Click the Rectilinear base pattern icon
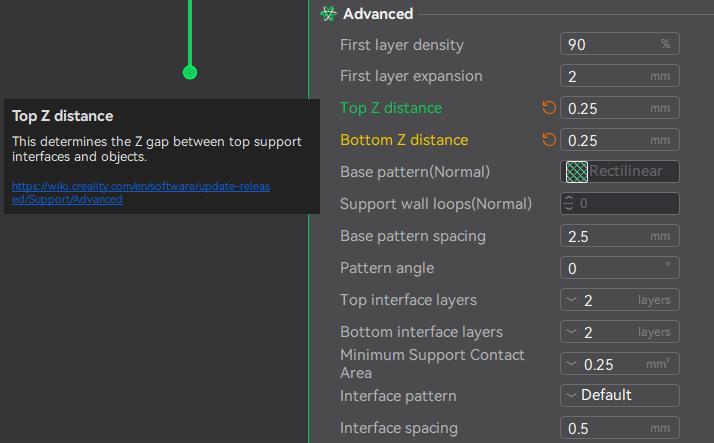The image size is (714, 443). [576, 172]
